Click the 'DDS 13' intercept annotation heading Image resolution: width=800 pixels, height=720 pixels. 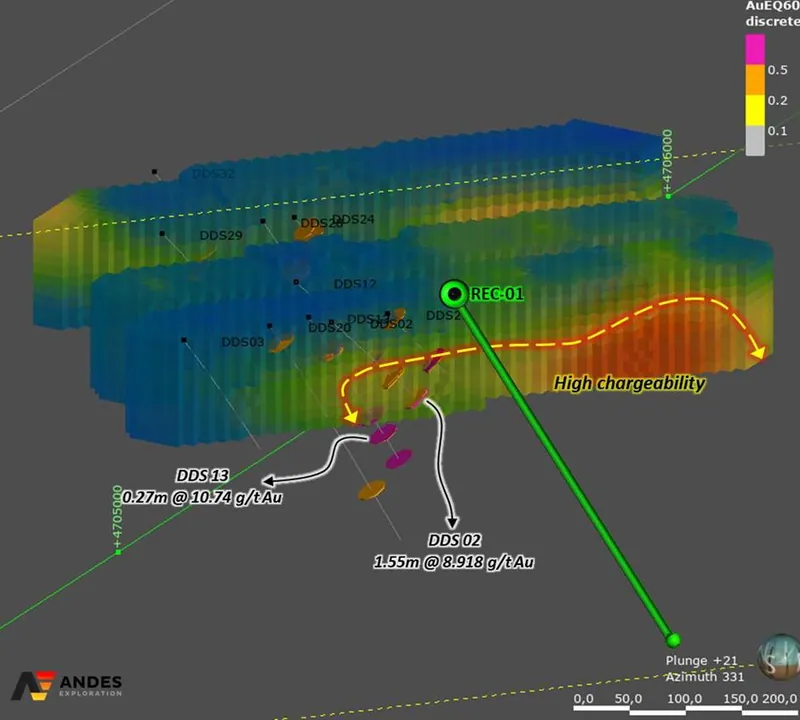point(203,476)
